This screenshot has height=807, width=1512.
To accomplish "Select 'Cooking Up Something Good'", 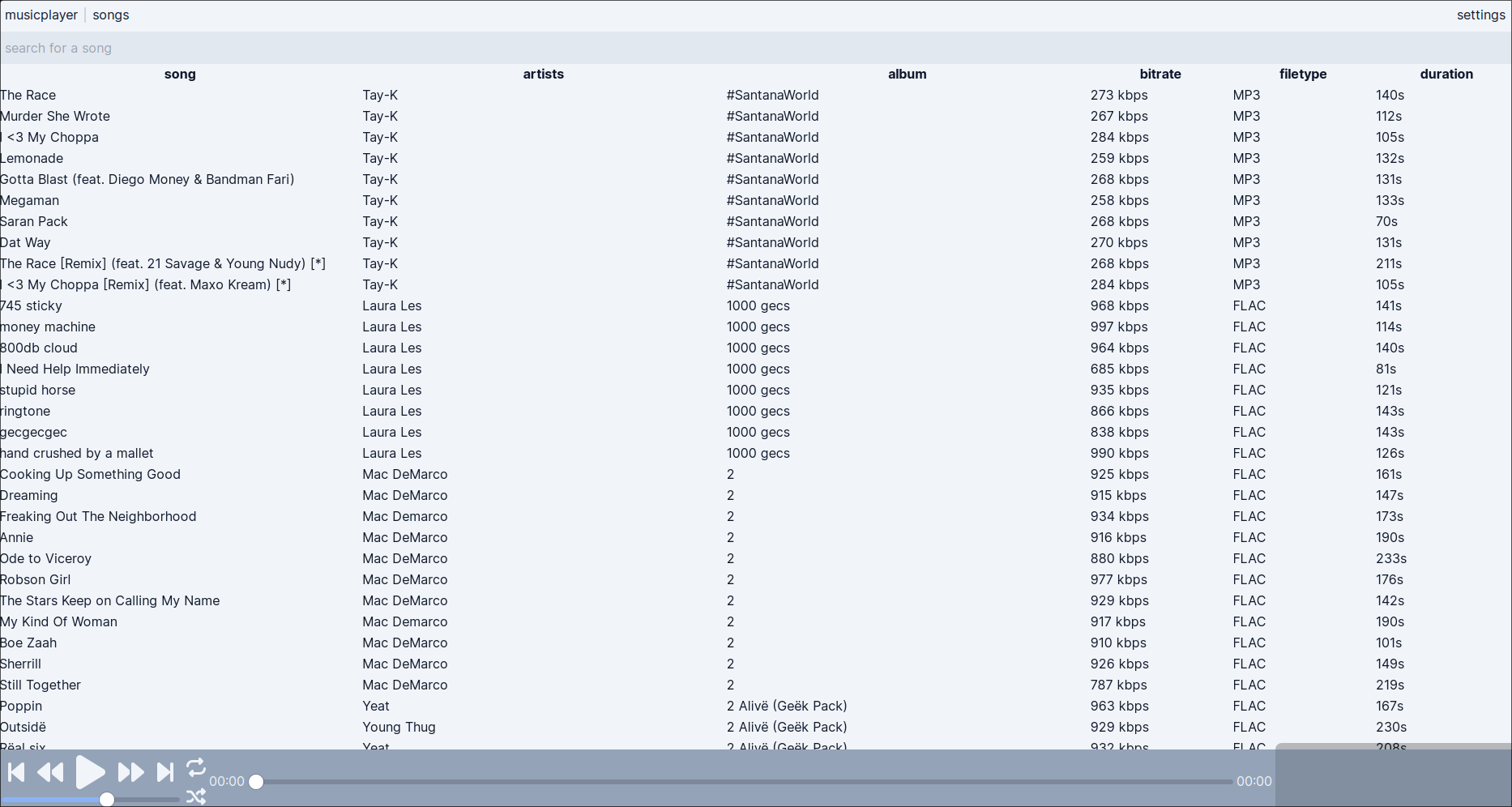I will [91, 474].
